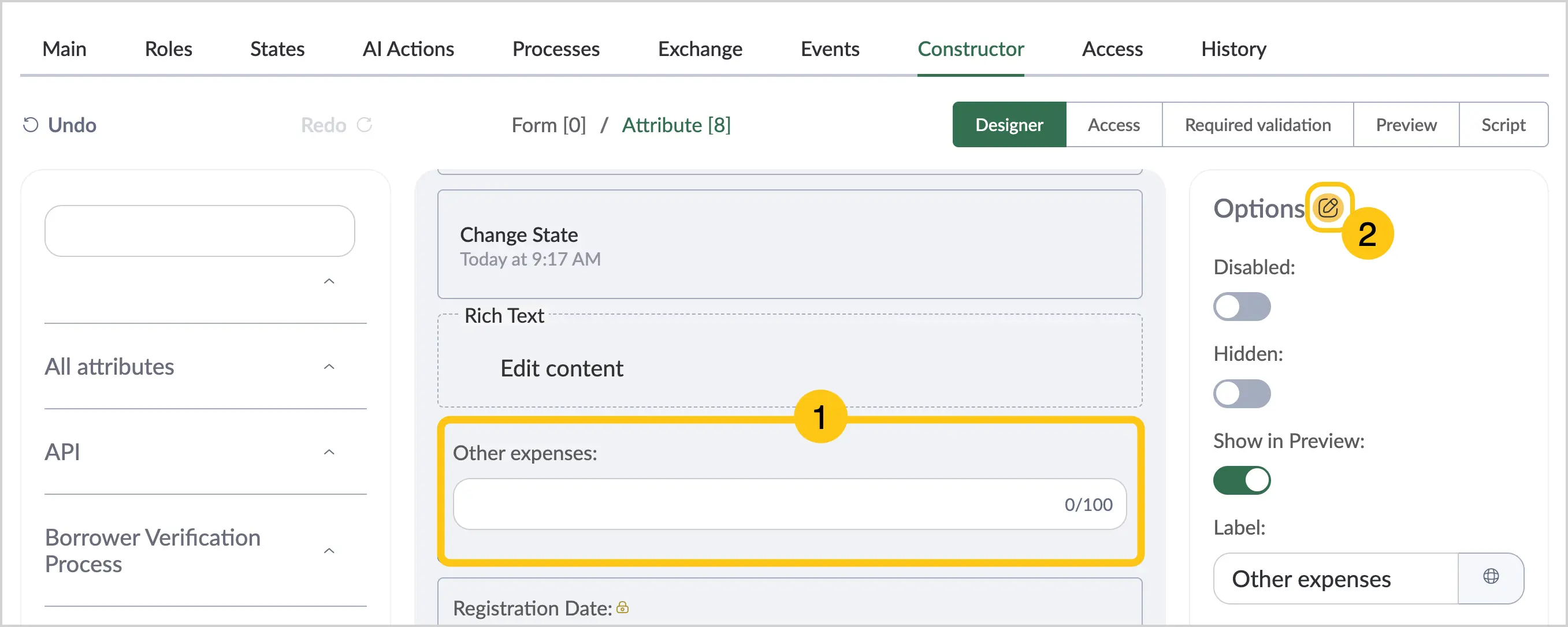The width and height of the screenshot is (1568, 627).
Task: Click Edit content in Rich Text block
Action: [562, 368]
